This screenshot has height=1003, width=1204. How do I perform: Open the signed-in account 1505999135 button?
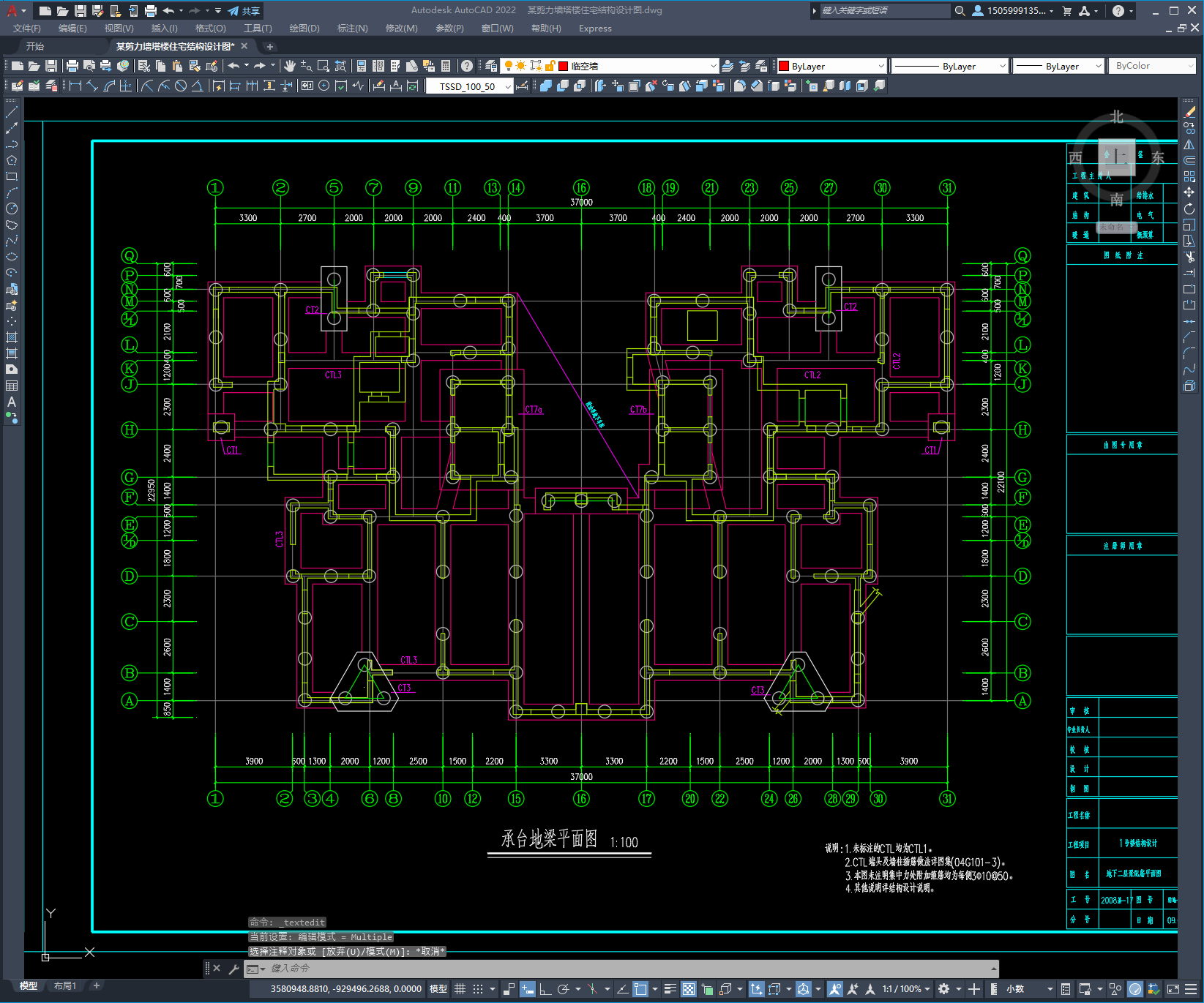(1013, 10)
